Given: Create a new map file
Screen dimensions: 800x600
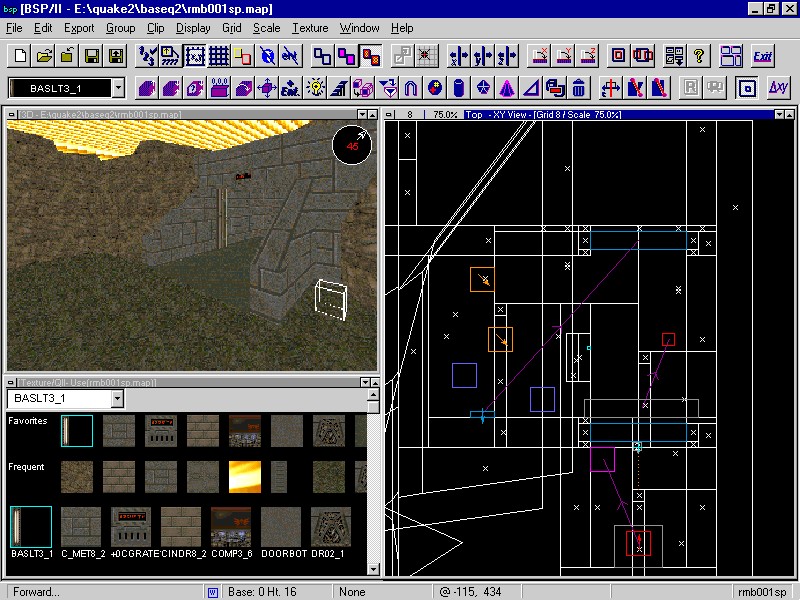Looking at the screenshot, I should 19,56.
